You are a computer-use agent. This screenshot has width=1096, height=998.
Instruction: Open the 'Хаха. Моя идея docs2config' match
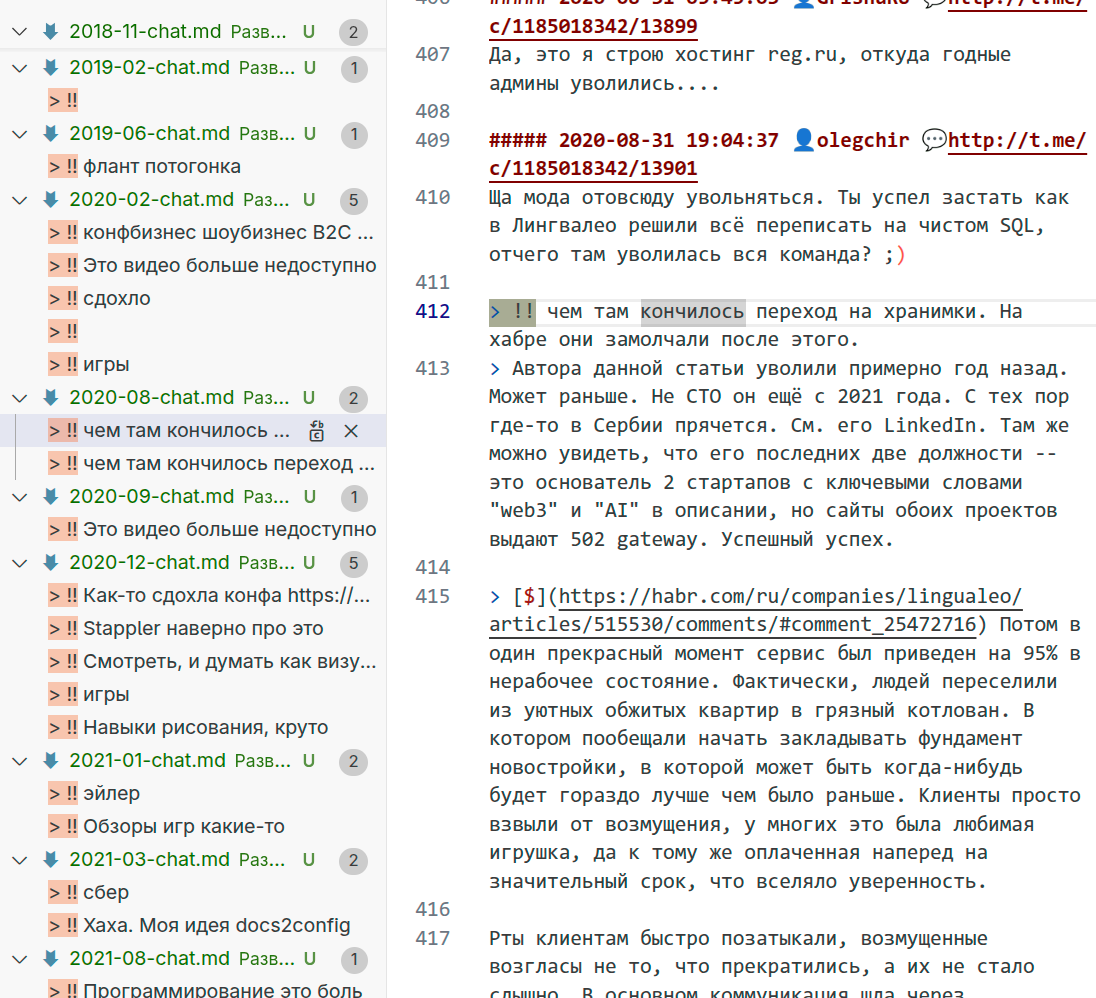point(216,926)
